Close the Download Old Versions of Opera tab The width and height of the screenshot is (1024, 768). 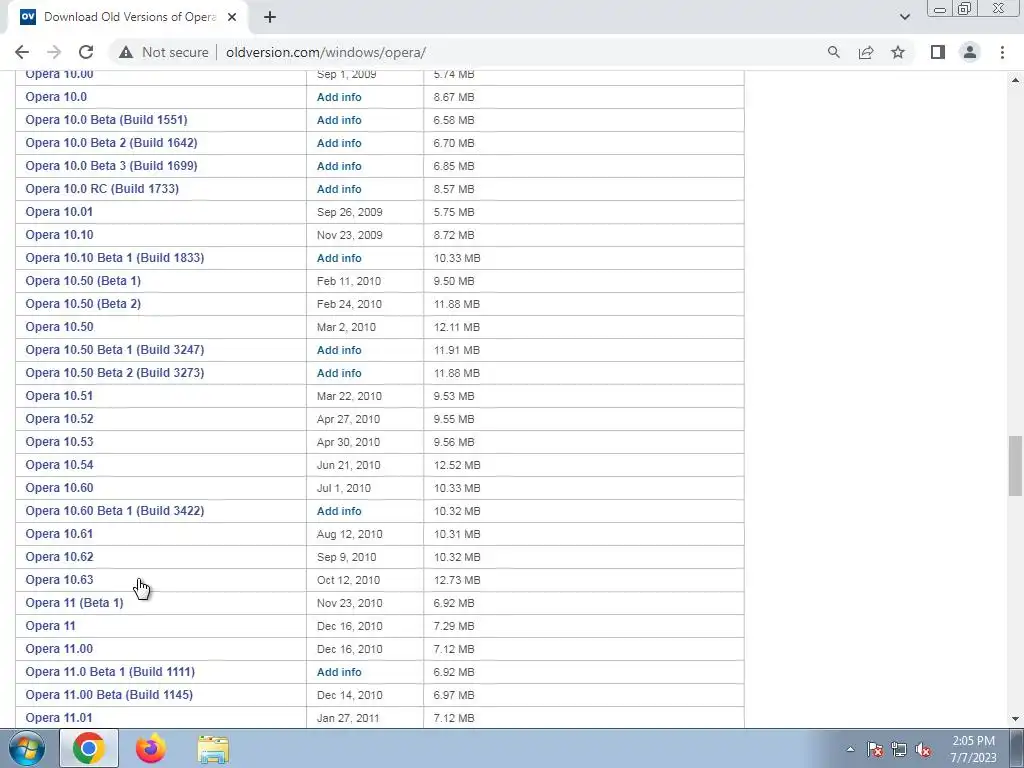[x=232, y=18]
